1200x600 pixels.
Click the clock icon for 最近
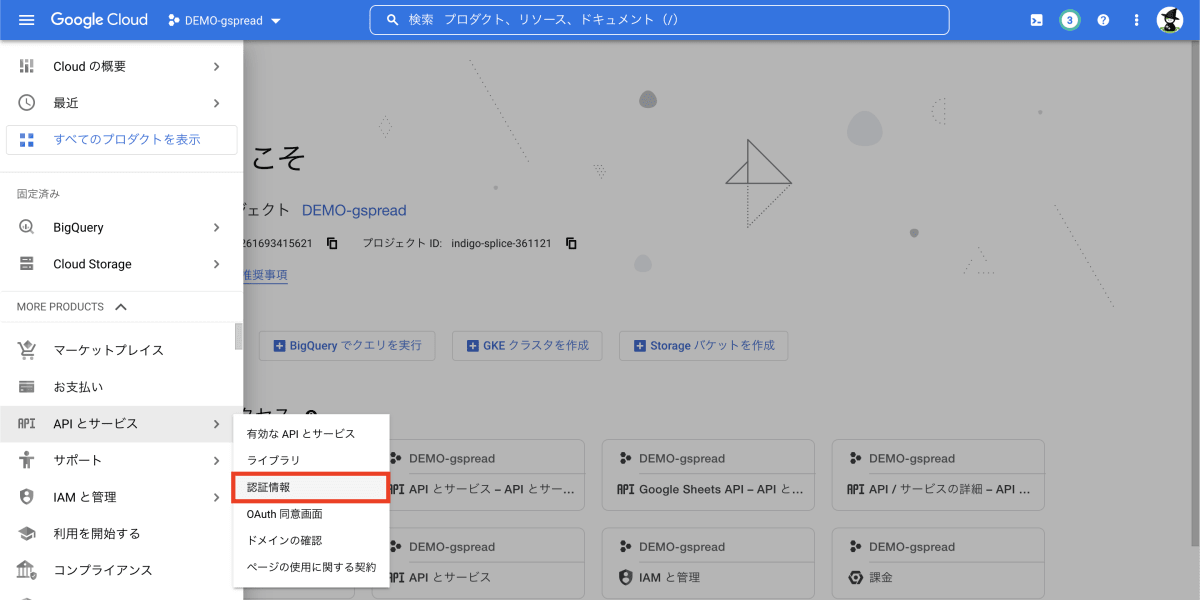(27, 103)
